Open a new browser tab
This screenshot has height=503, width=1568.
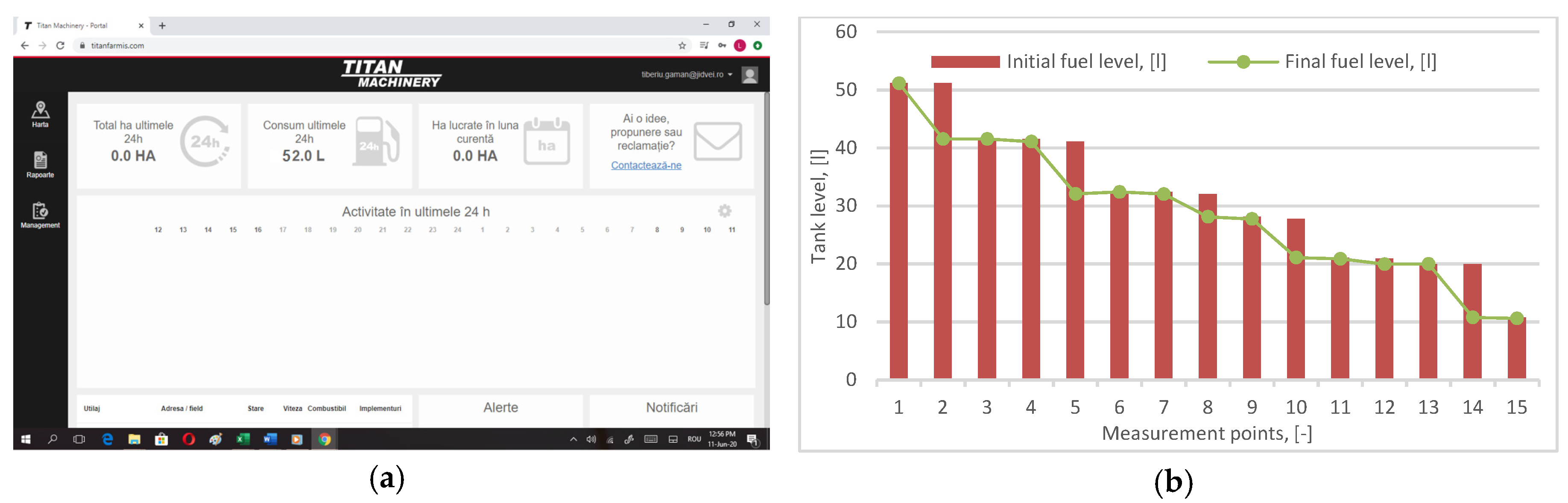pos(162,26)
